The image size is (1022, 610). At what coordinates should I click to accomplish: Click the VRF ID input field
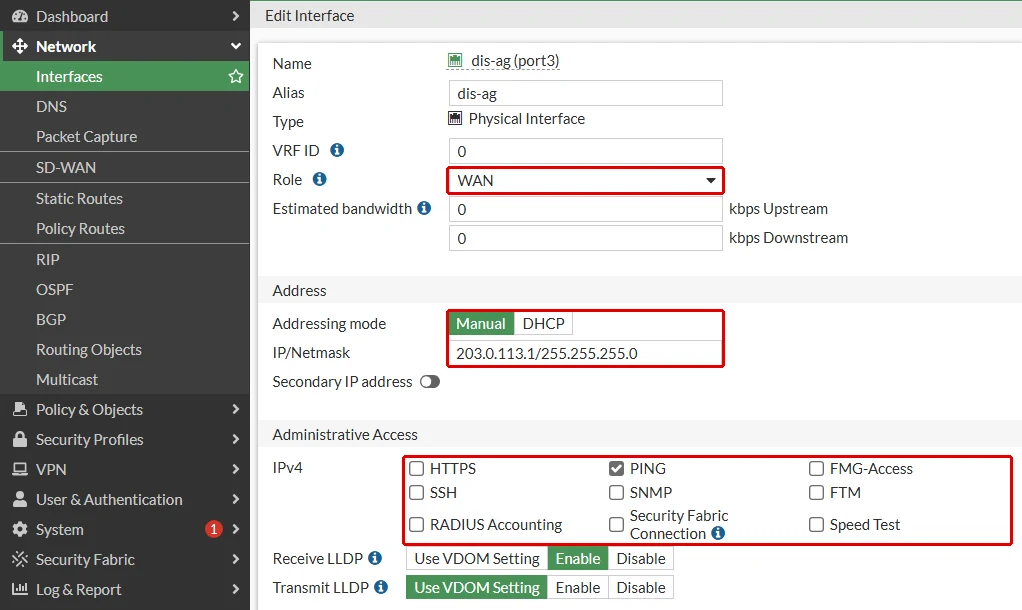pyautogui.click(x=585, y=151)
